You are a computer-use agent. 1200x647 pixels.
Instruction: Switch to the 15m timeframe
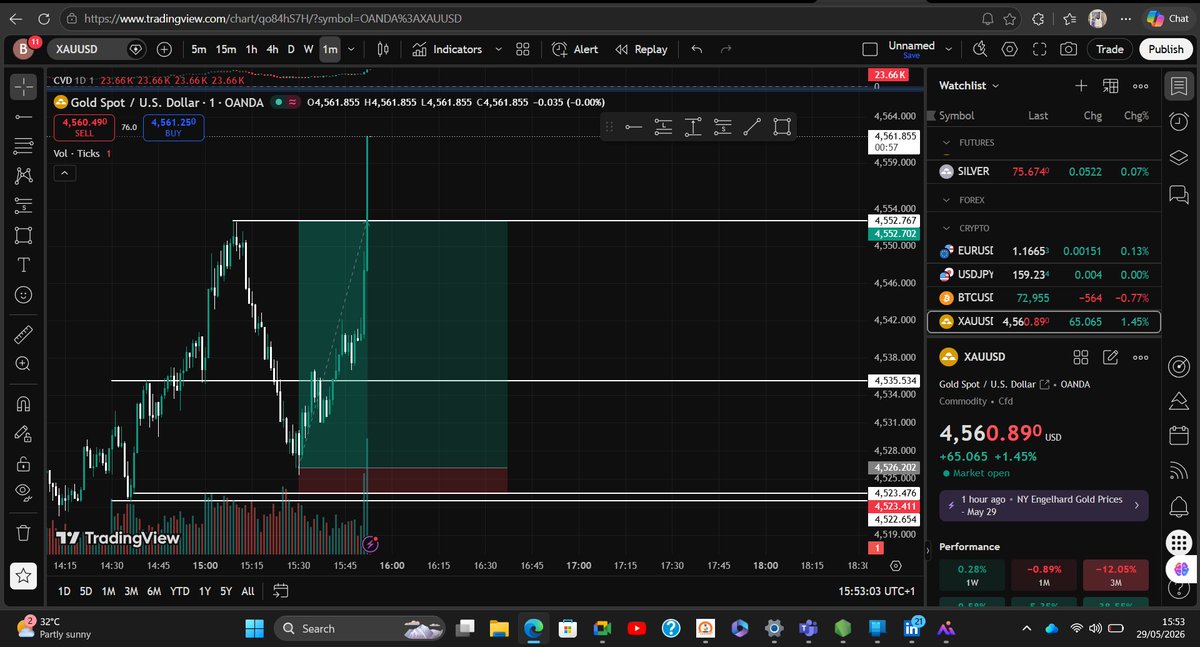click(226, 49)
